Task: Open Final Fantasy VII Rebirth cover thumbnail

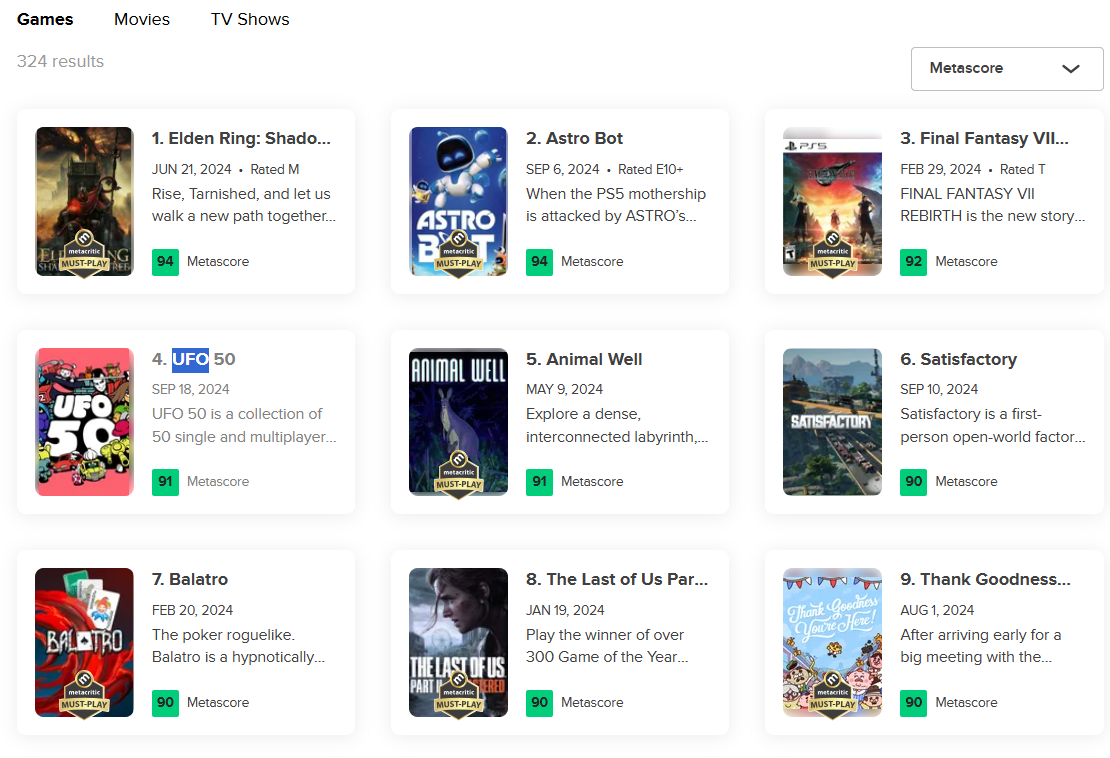Action: 832,202
